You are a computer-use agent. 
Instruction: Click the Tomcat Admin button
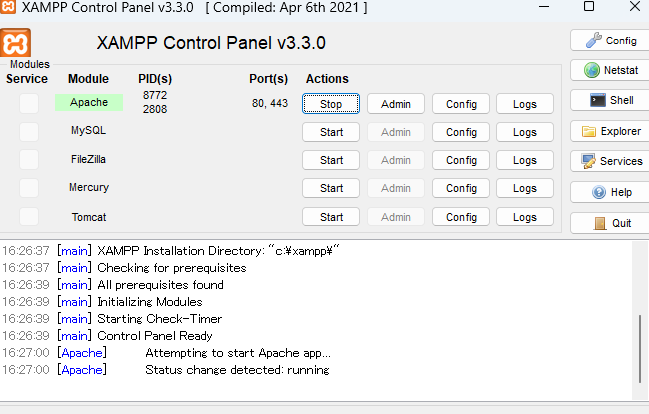[396, 217]
